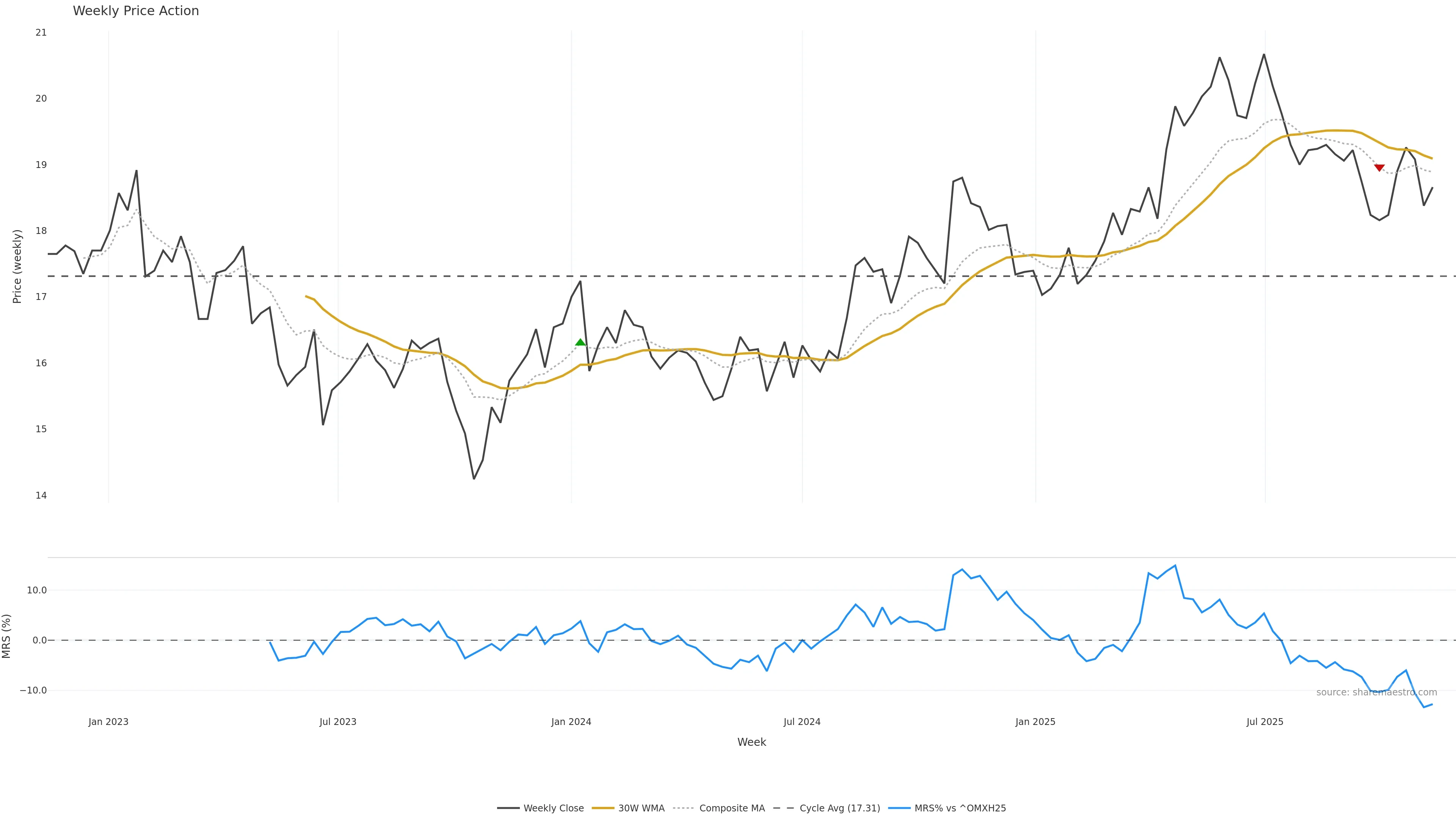
Task: Click the Week x-axis title
Action: 751,742
